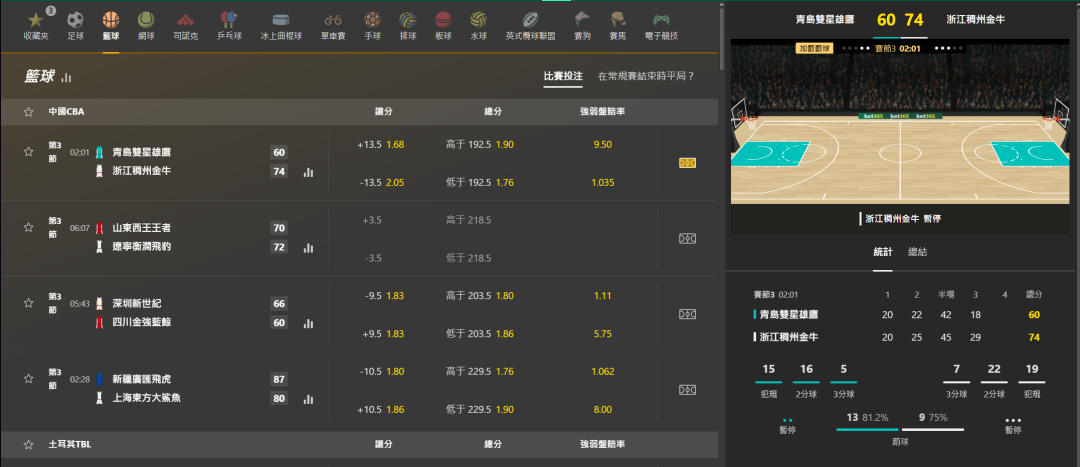The width and height of the screenshot is (1080, 467).
Task: Select moneyline odds 8.00
Action: (x=602, y=409)
